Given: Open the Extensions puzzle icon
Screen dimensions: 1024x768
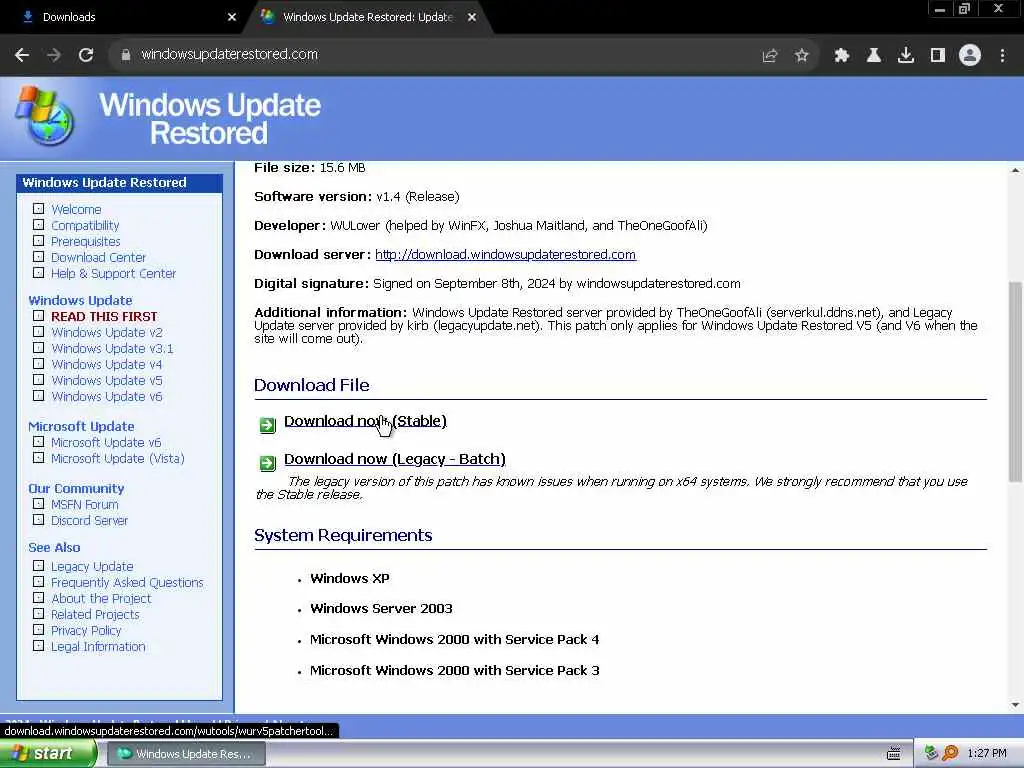Looking at the screenshot, I should coord(842,56).
